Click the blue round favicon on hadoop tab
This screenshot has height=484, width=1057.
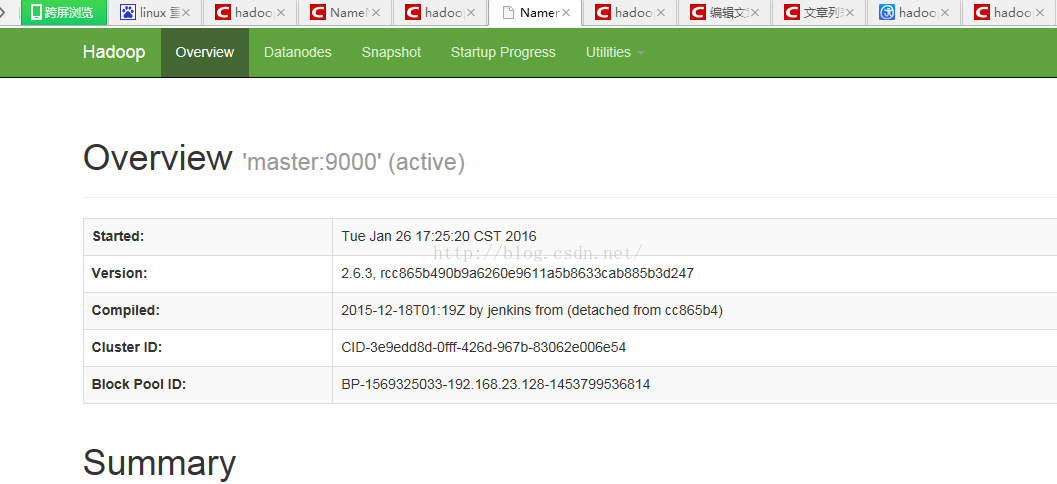[x=887, y=12]
